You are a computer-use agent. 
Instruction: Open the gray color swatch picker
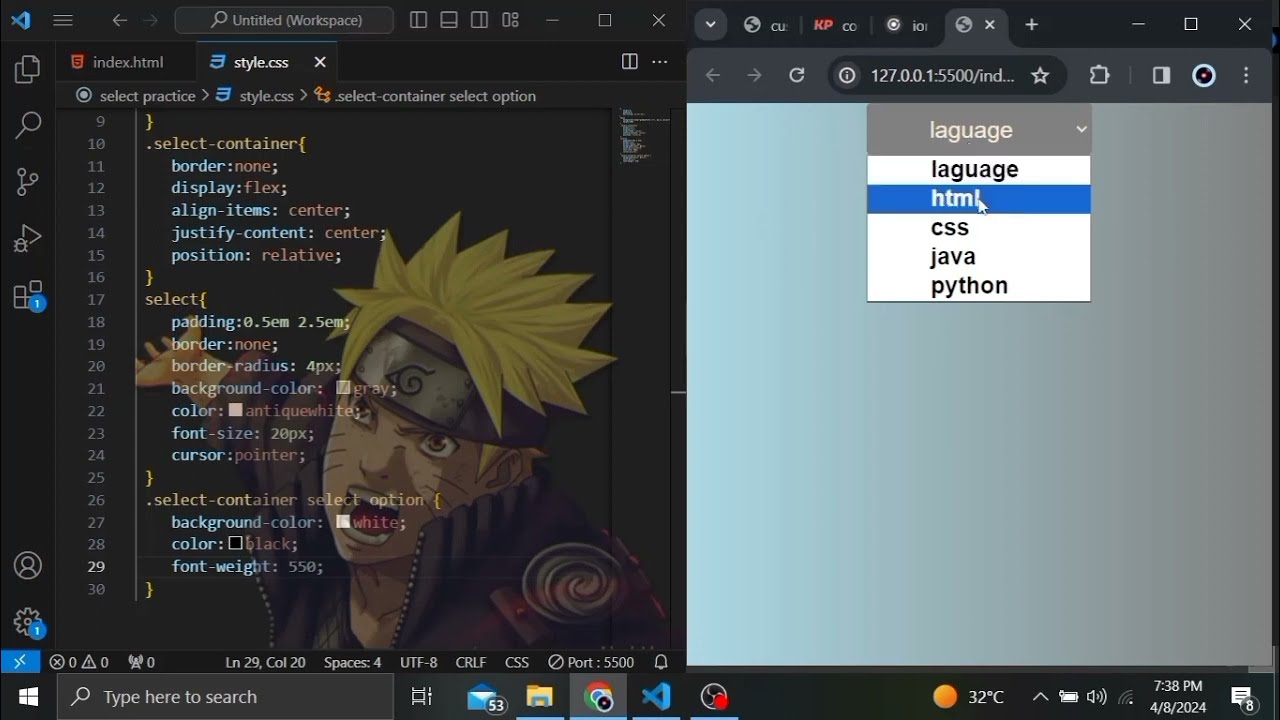344,388
